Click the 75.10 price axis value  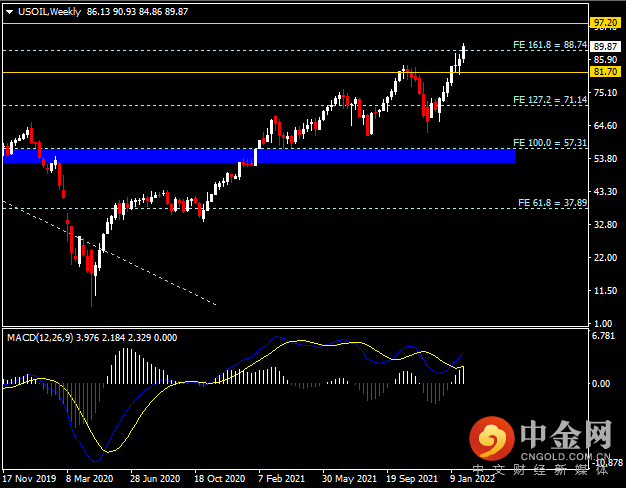point(605,93)
